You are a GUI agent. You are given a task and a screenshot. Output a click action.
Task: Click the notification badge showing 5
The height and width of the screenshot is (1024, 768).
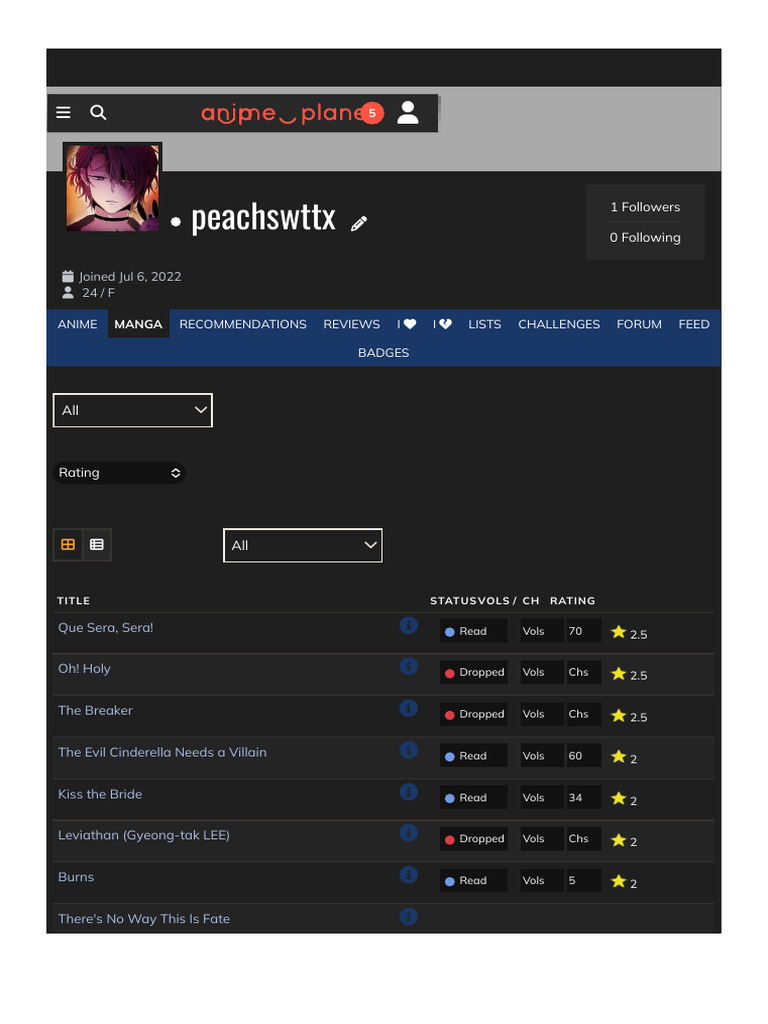click(372, 113)
